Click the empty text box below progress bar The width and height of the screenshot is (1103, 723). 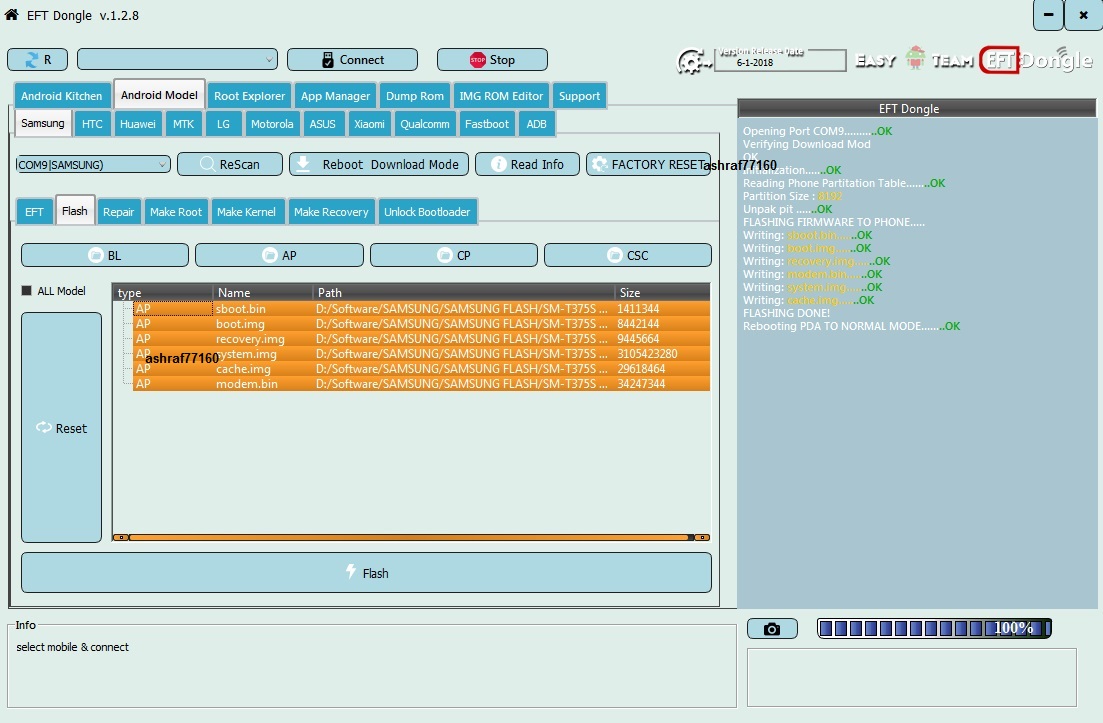pos(912,677)
